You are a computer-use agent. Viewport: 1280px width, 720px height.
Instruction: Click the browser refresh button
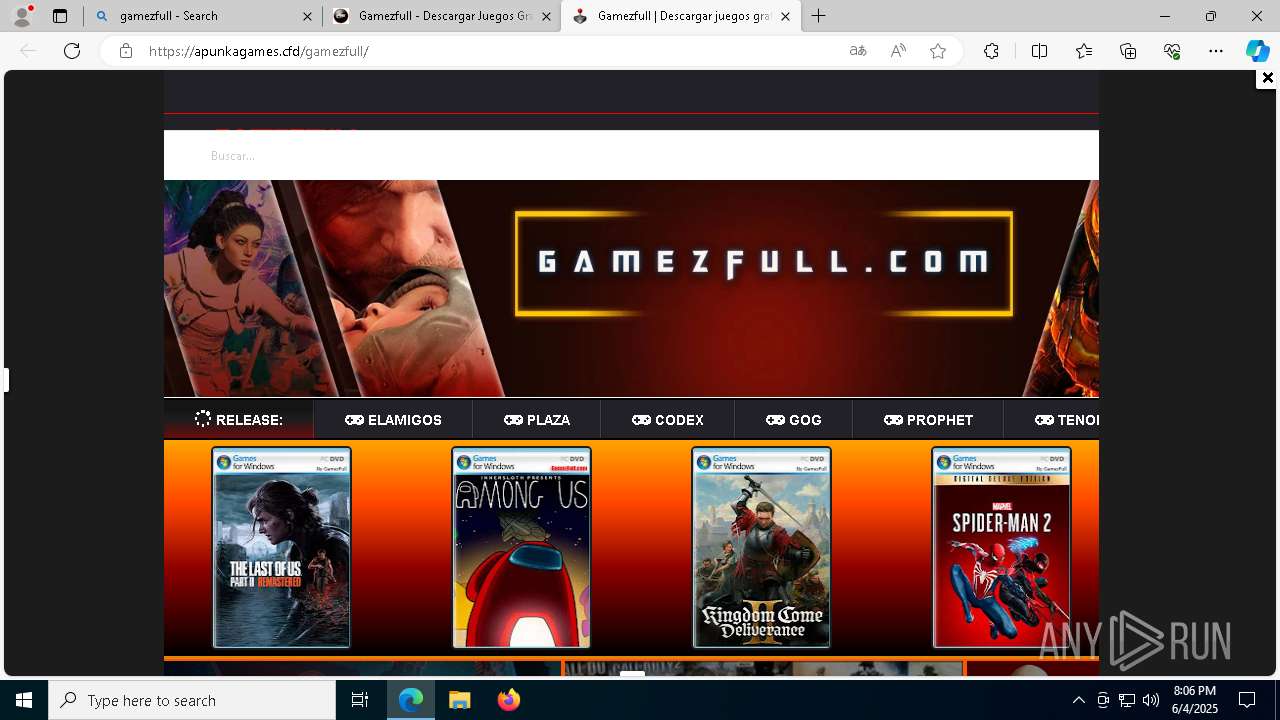[72, 51]
